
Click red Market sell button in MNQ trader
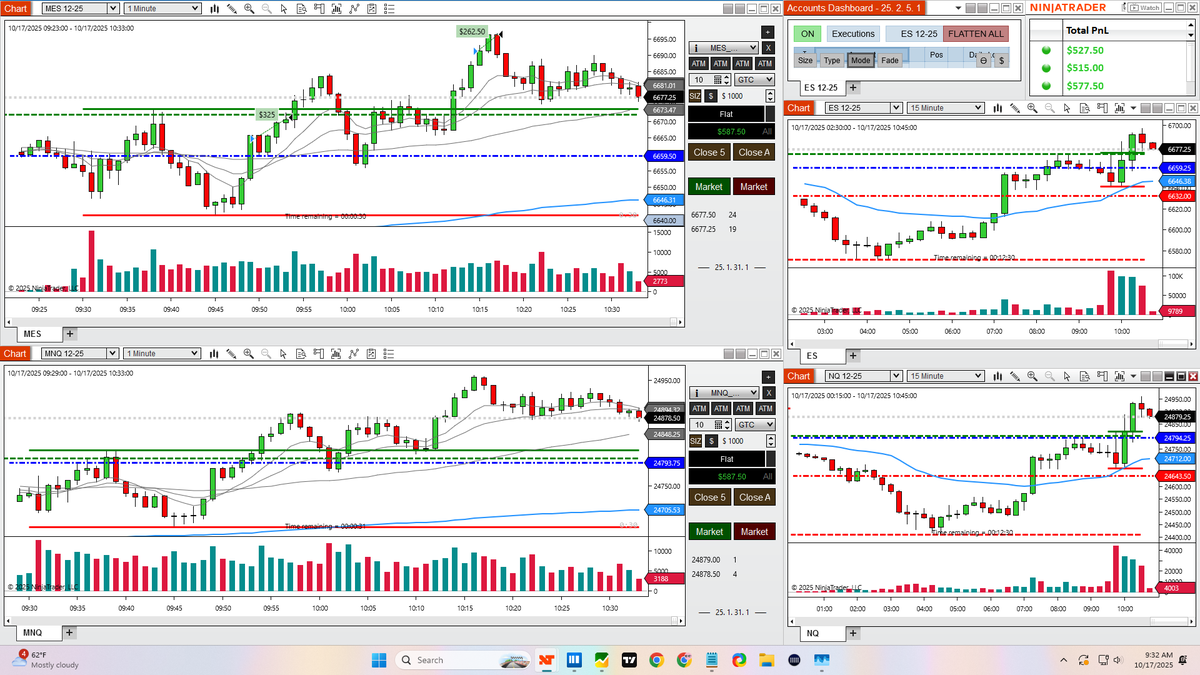click(x=754, y=531)
